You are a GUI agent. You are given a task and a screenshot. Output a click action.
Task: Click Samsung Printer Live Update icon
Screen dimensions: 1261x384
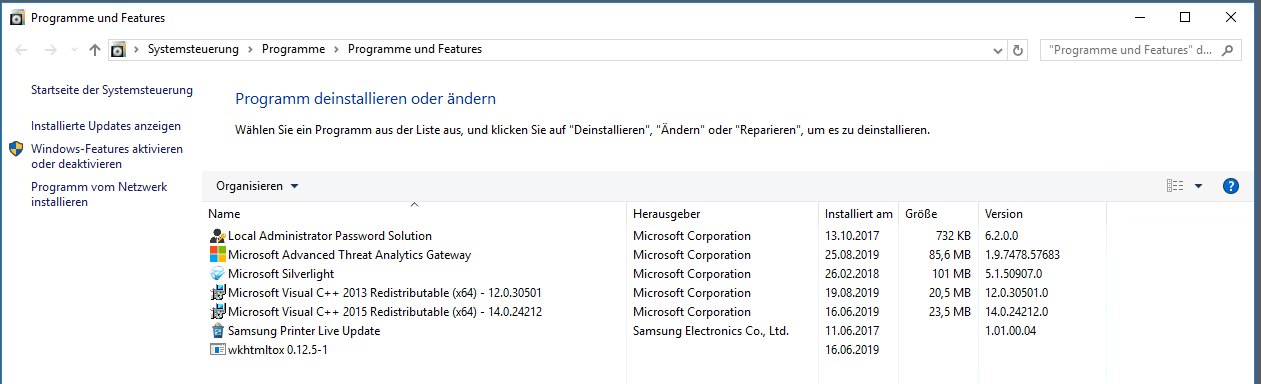218,331
